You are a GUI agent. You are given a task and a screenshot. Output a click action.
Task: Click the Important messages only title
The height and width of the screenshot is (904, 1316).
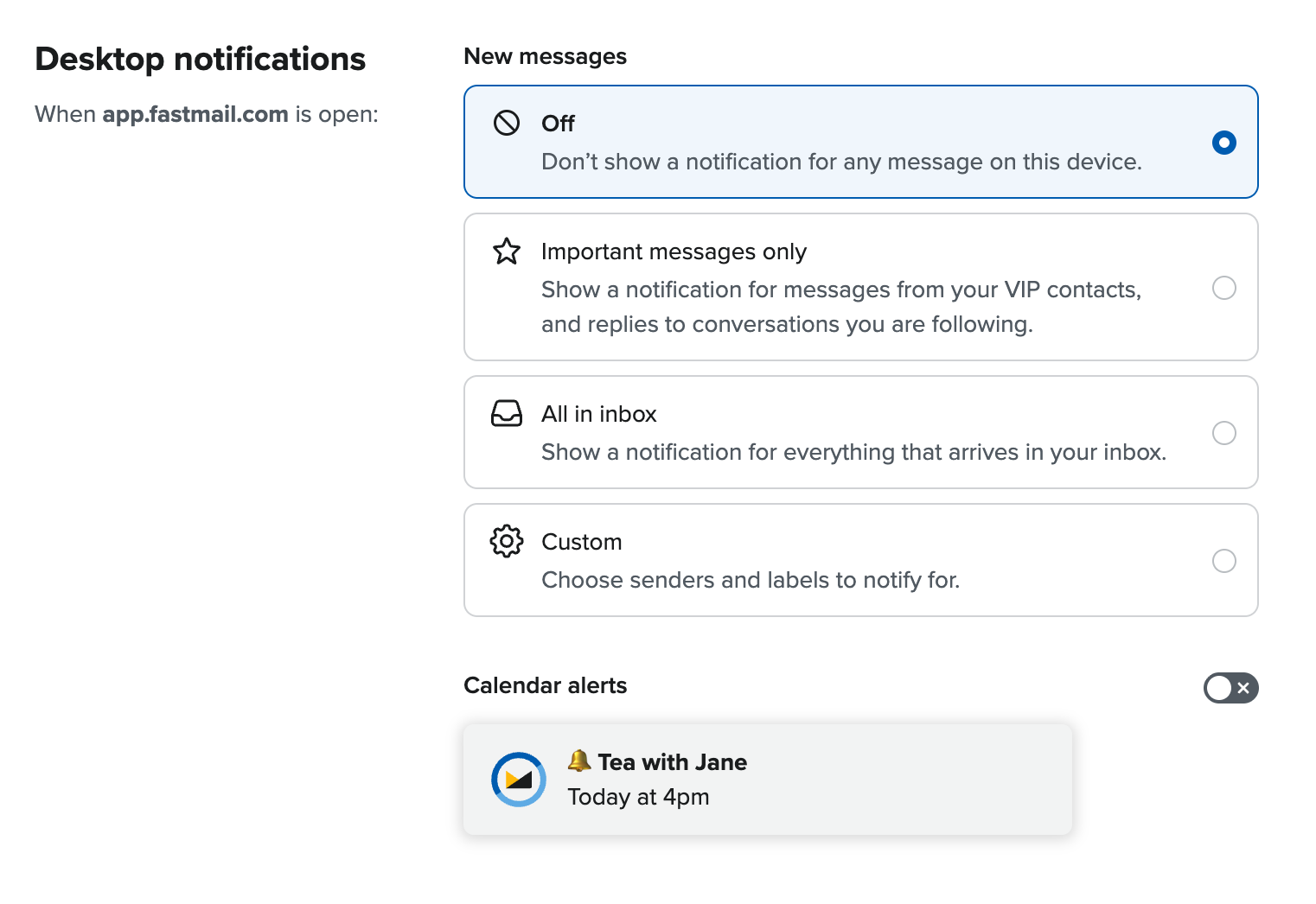click(674, 251)
